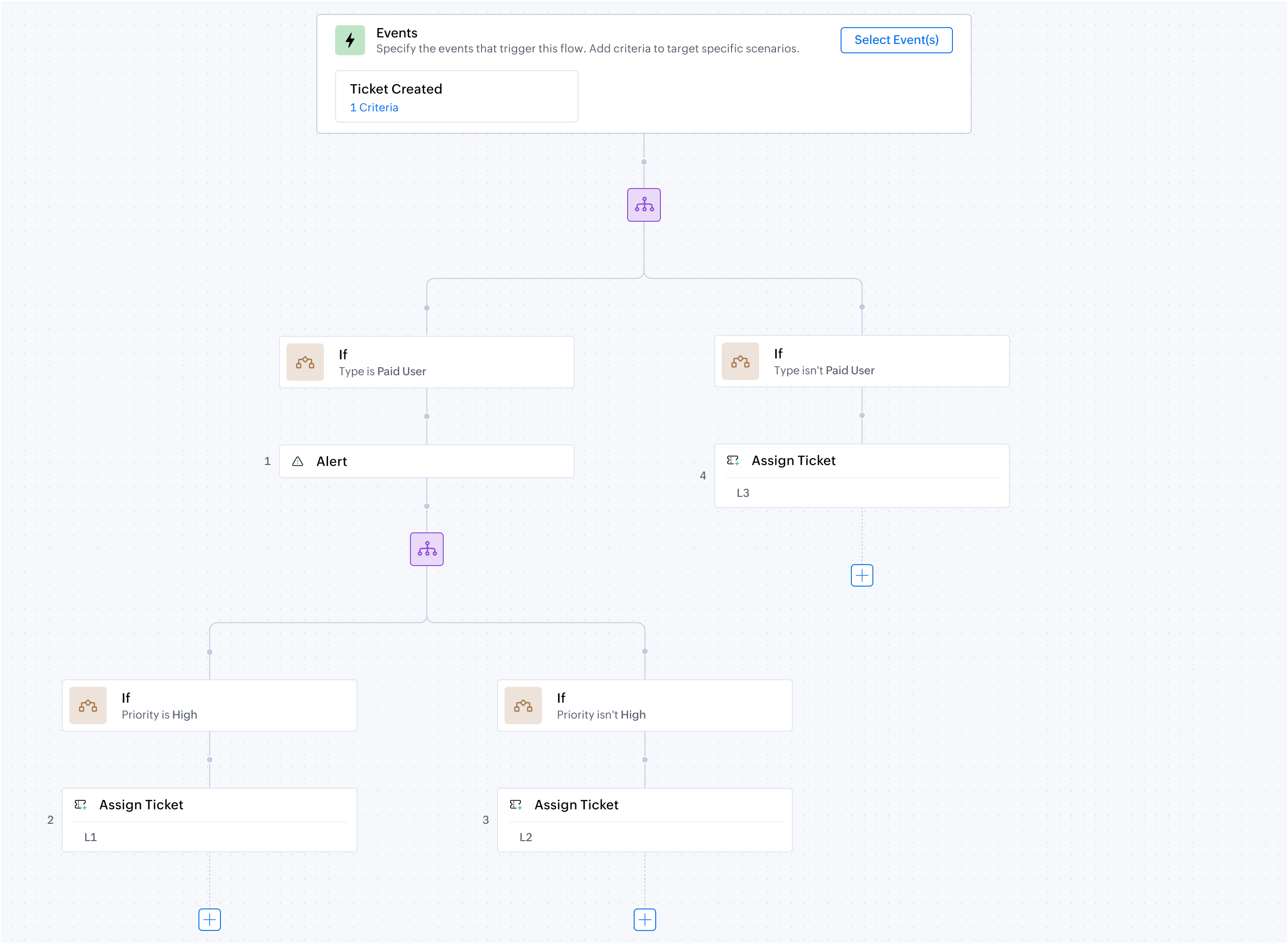Open the 1 Criteria link
The width and height of the screenshot is (1288, 944).
[374, 108]
